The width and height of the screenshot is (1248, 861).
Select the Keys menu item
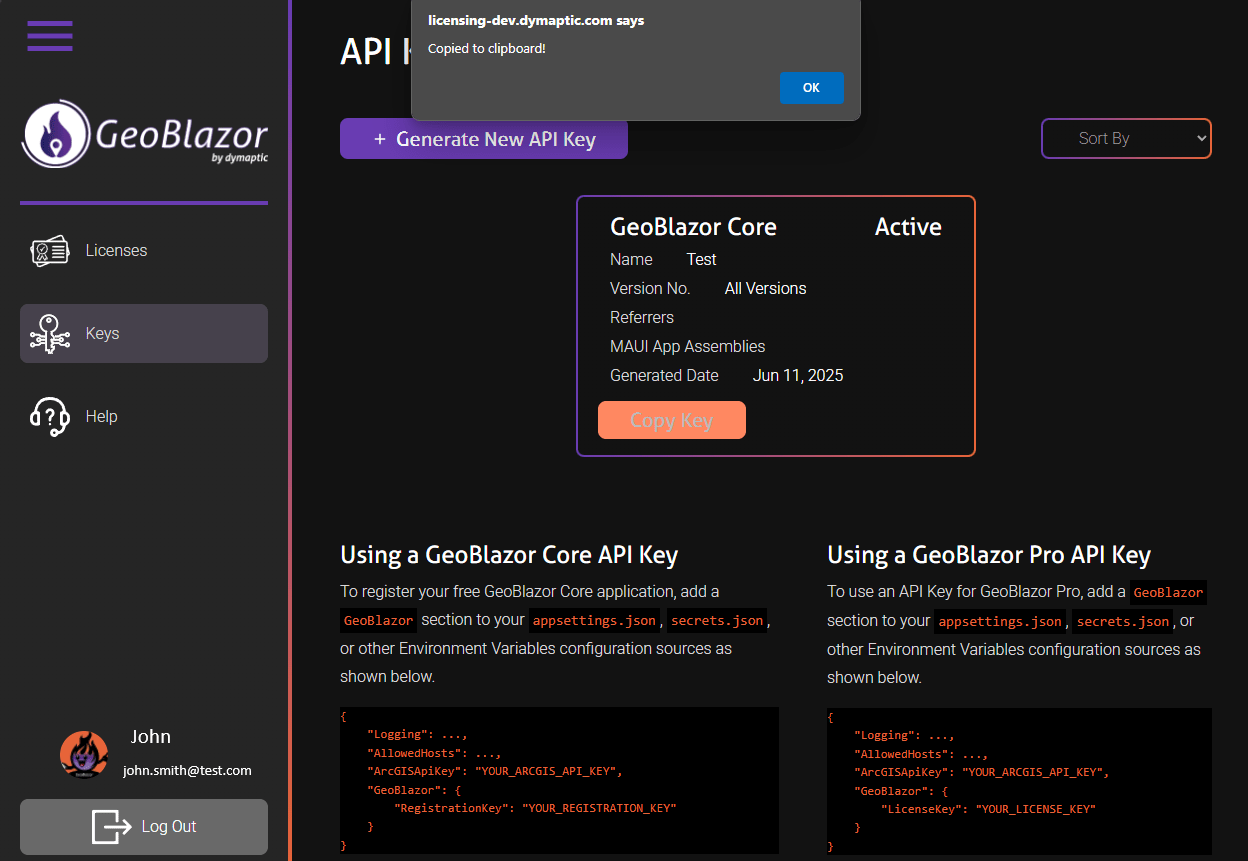(144, 334)
